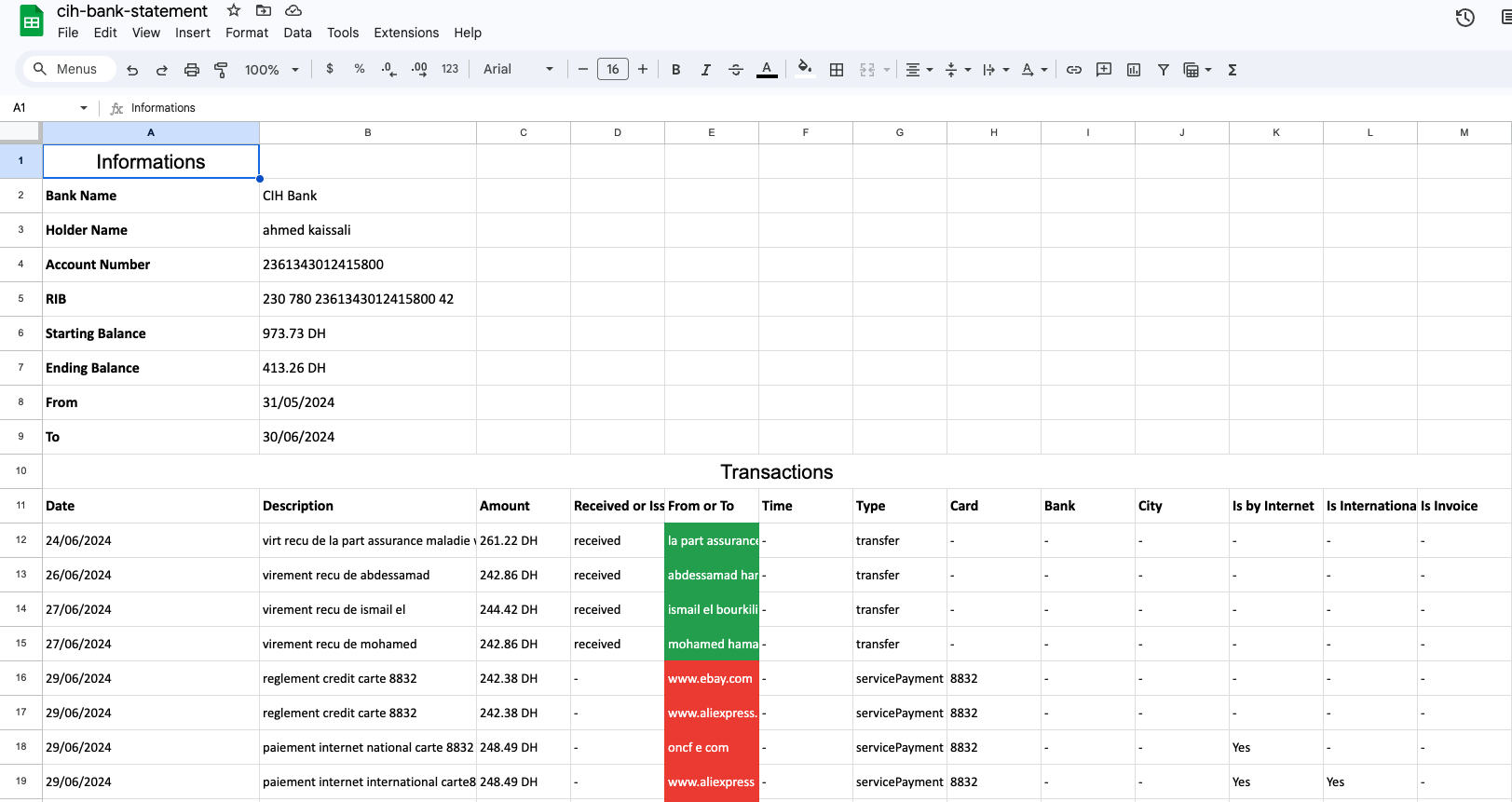The image size is (1512, 802).
Task: Open filter views table dropdown
Action: click(x=1197, y=70)
